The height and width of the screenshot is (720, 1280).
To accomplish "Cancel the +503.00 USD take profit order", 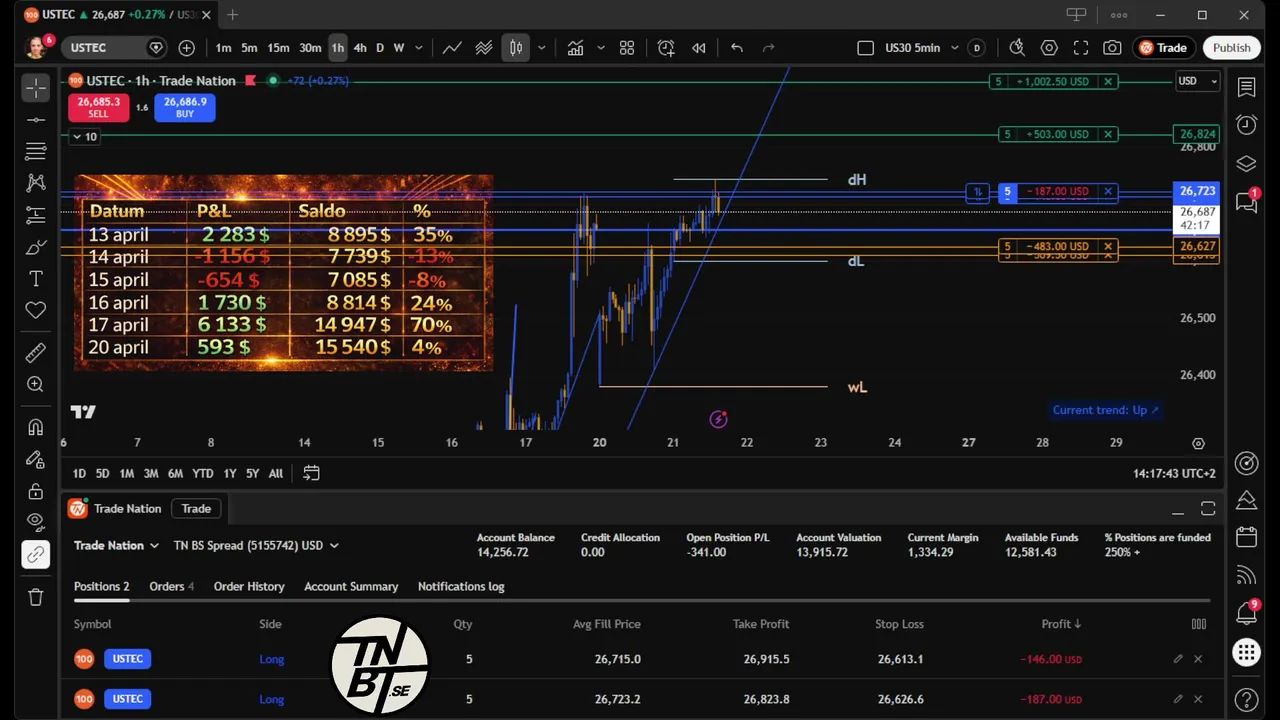I will (x=1108, y=134).
